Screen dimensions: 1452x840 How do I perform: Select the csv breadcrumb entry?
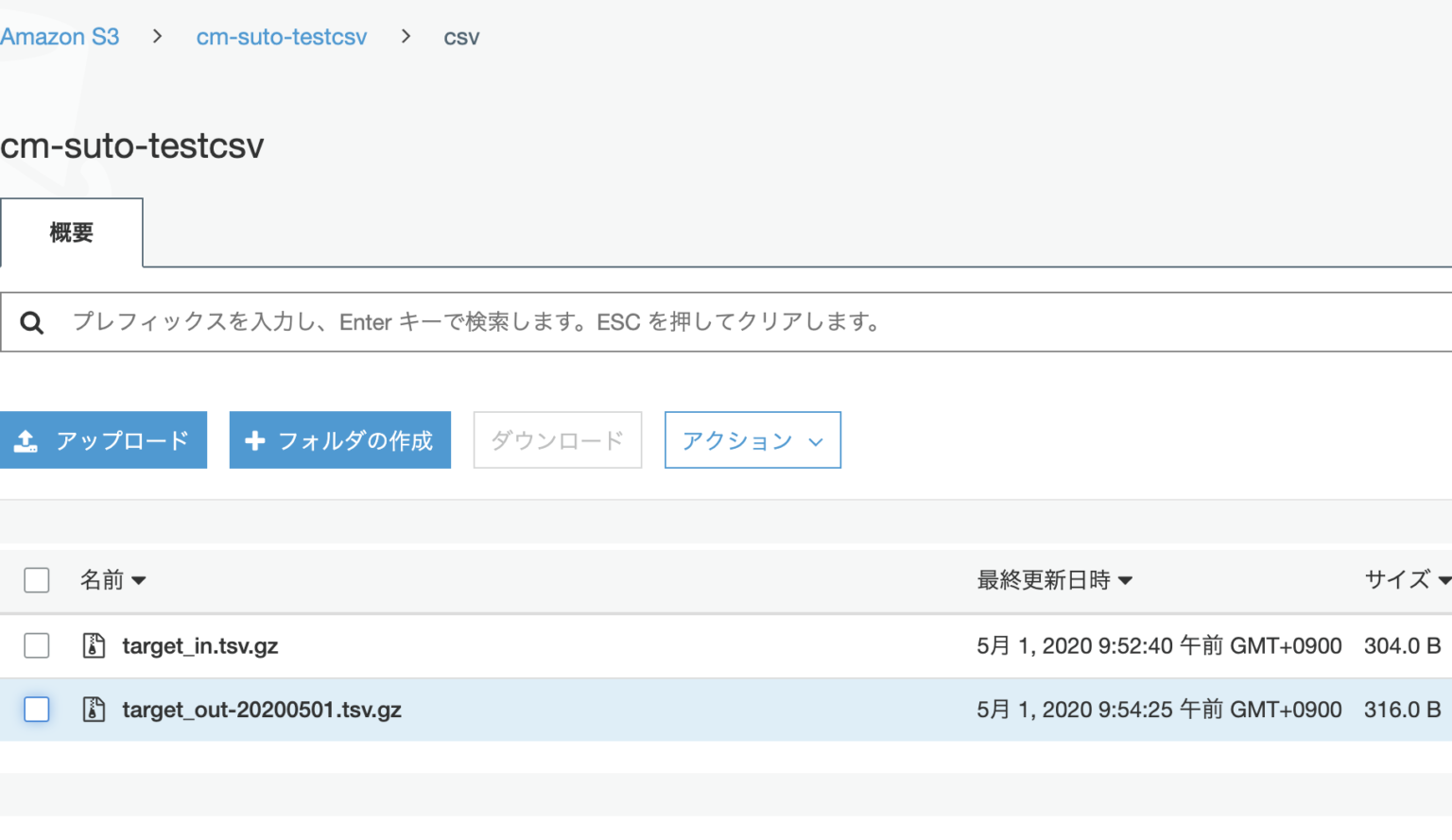click(461, 37)
